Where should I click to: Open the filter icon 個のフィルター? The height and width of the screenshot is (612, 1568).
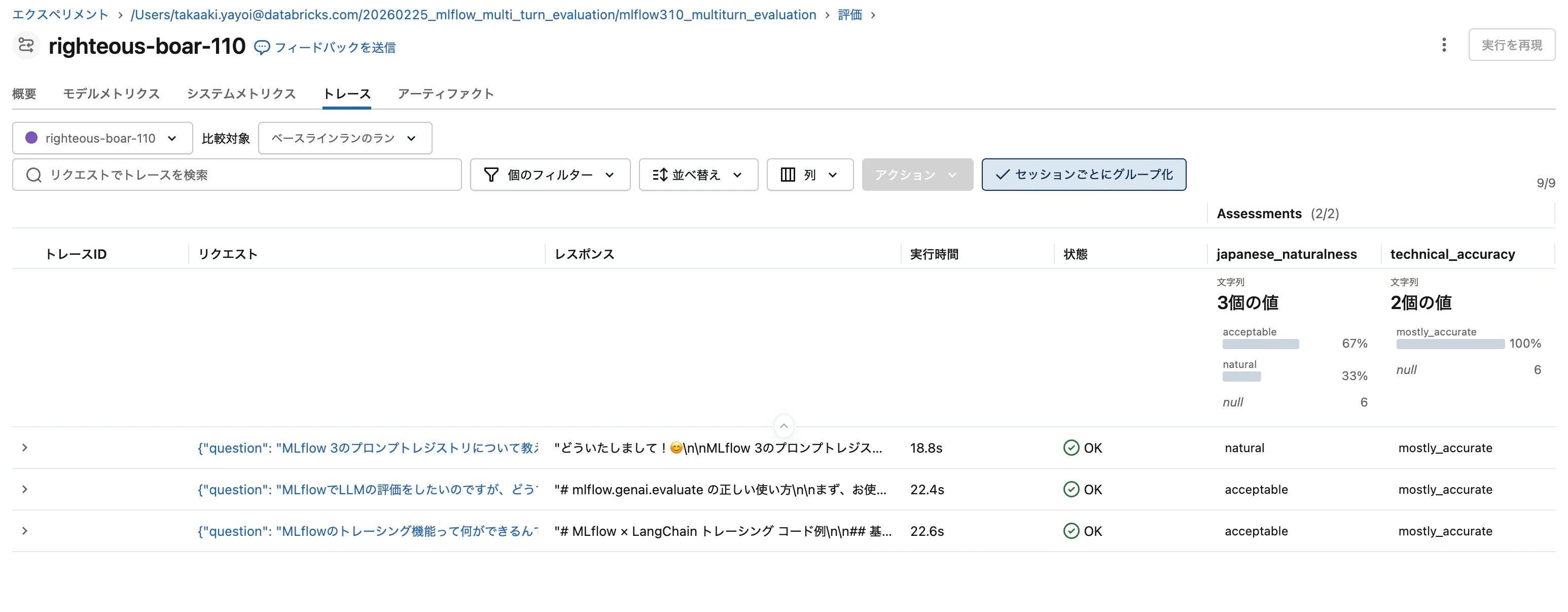[x=491, y=174]
